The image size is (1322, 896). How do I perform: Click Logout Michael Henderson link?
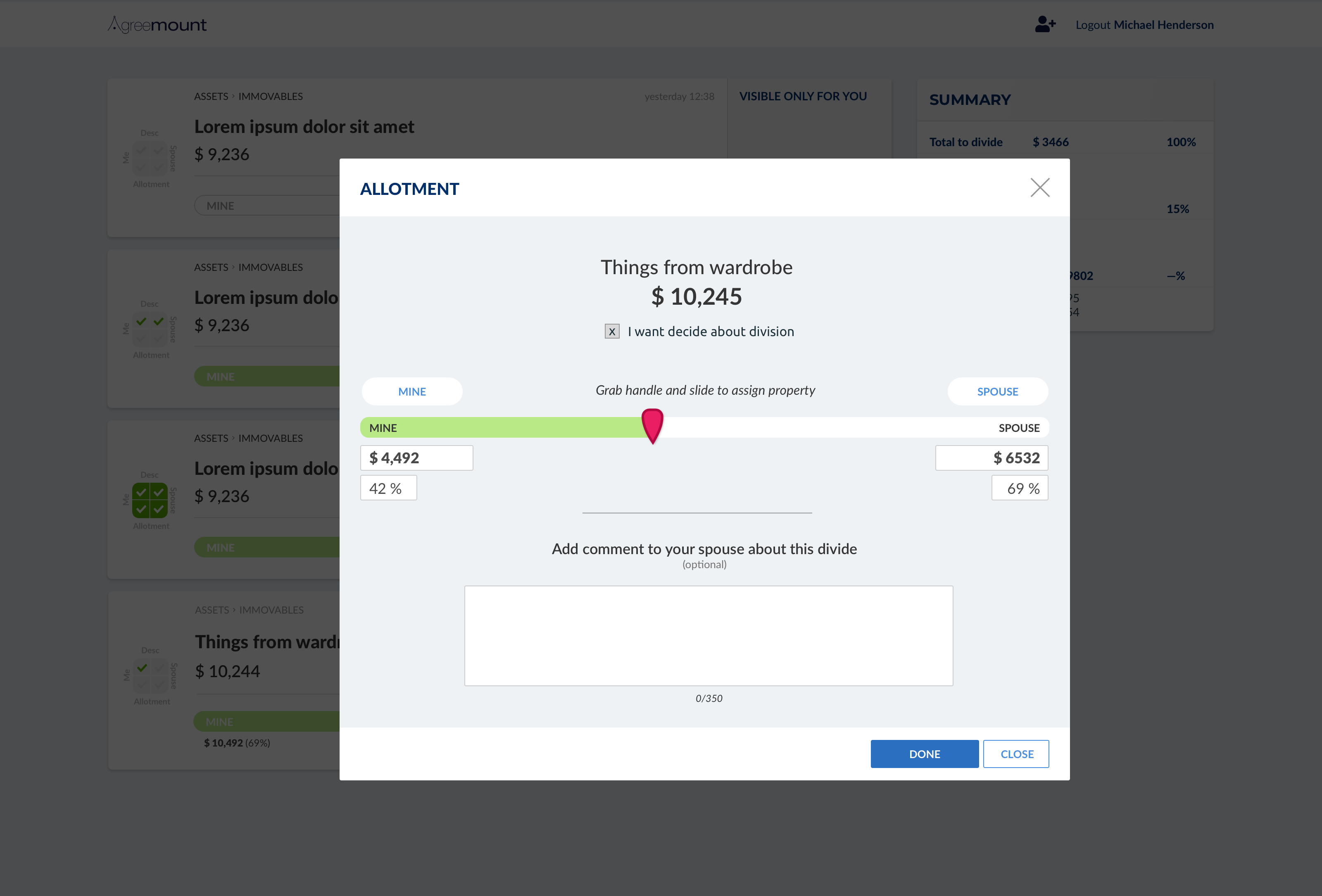(x=1144, y=25)
